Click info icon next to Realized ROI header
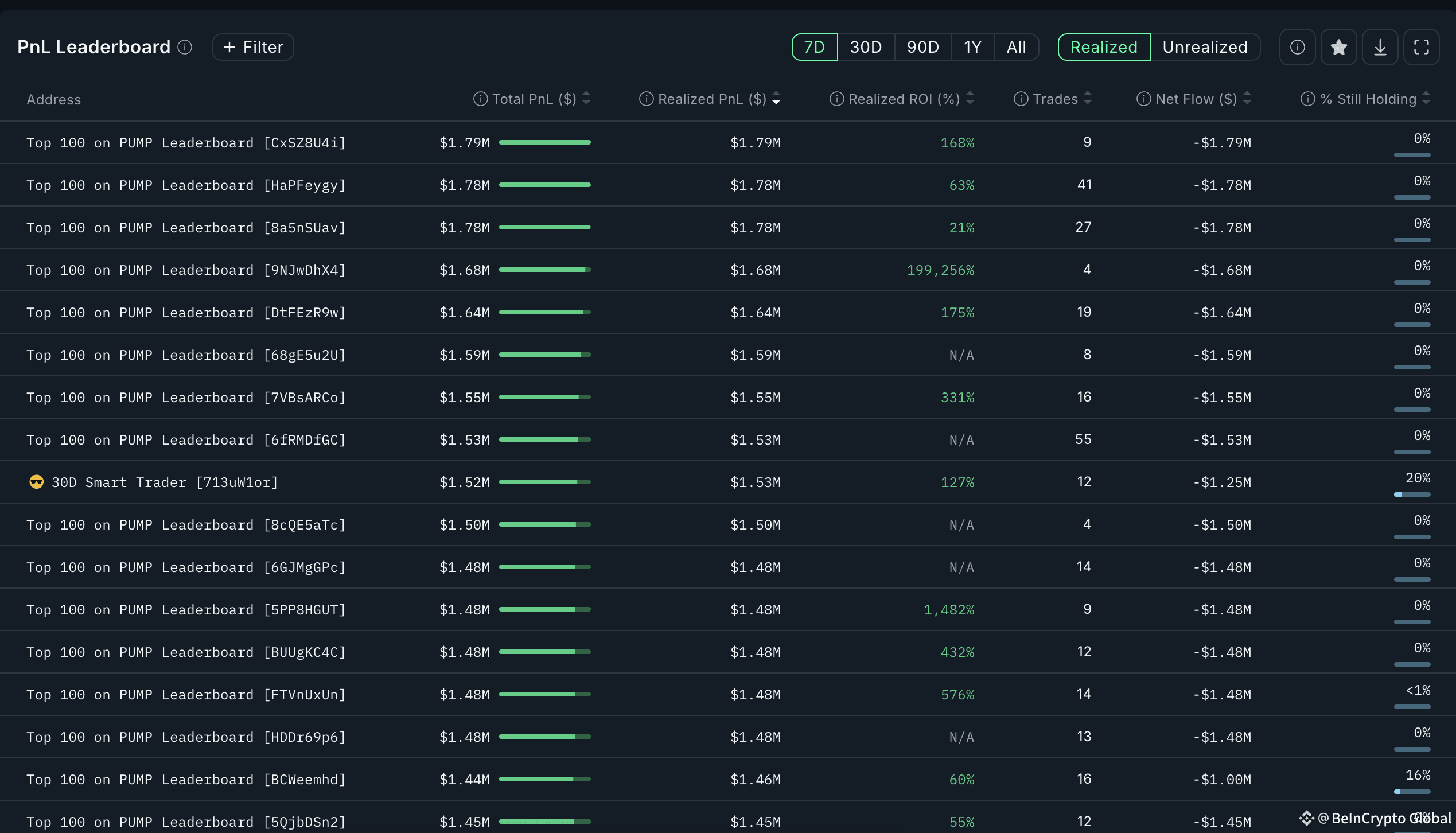 tap(837, 99)
